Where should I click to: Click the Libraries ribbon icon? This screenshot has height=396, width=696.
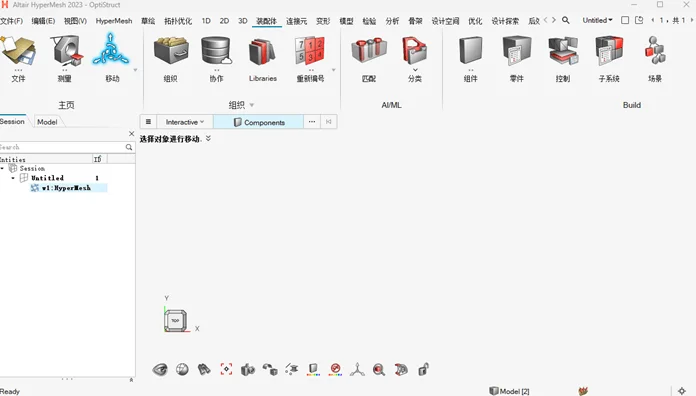coord(262,51)
